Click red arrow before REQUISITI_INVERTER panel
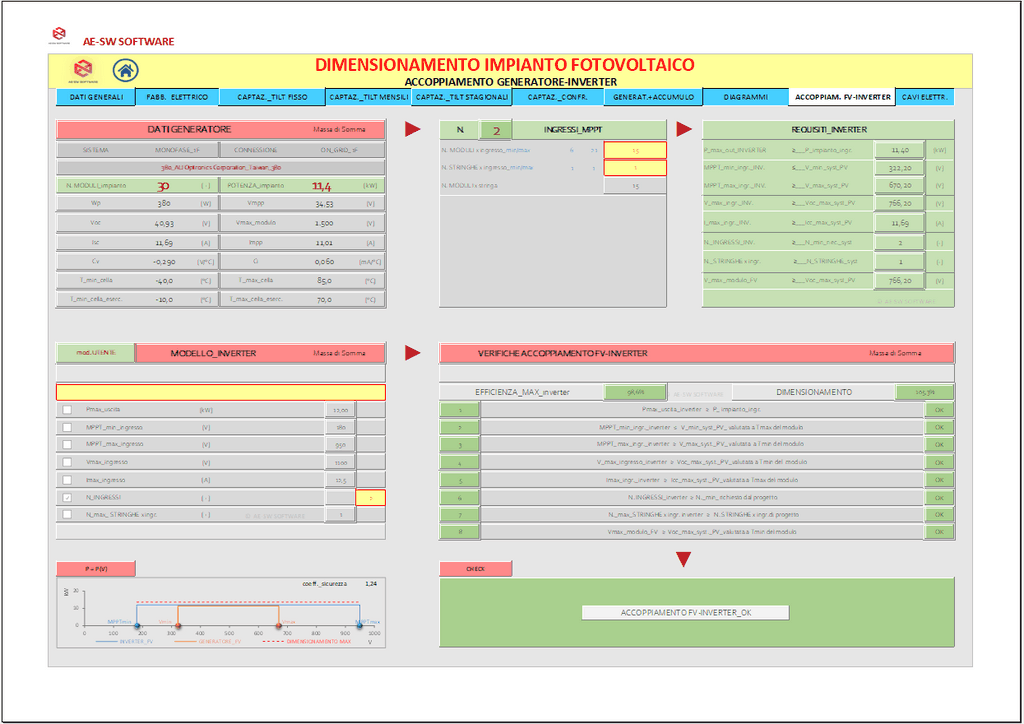 tap(684, 129)
